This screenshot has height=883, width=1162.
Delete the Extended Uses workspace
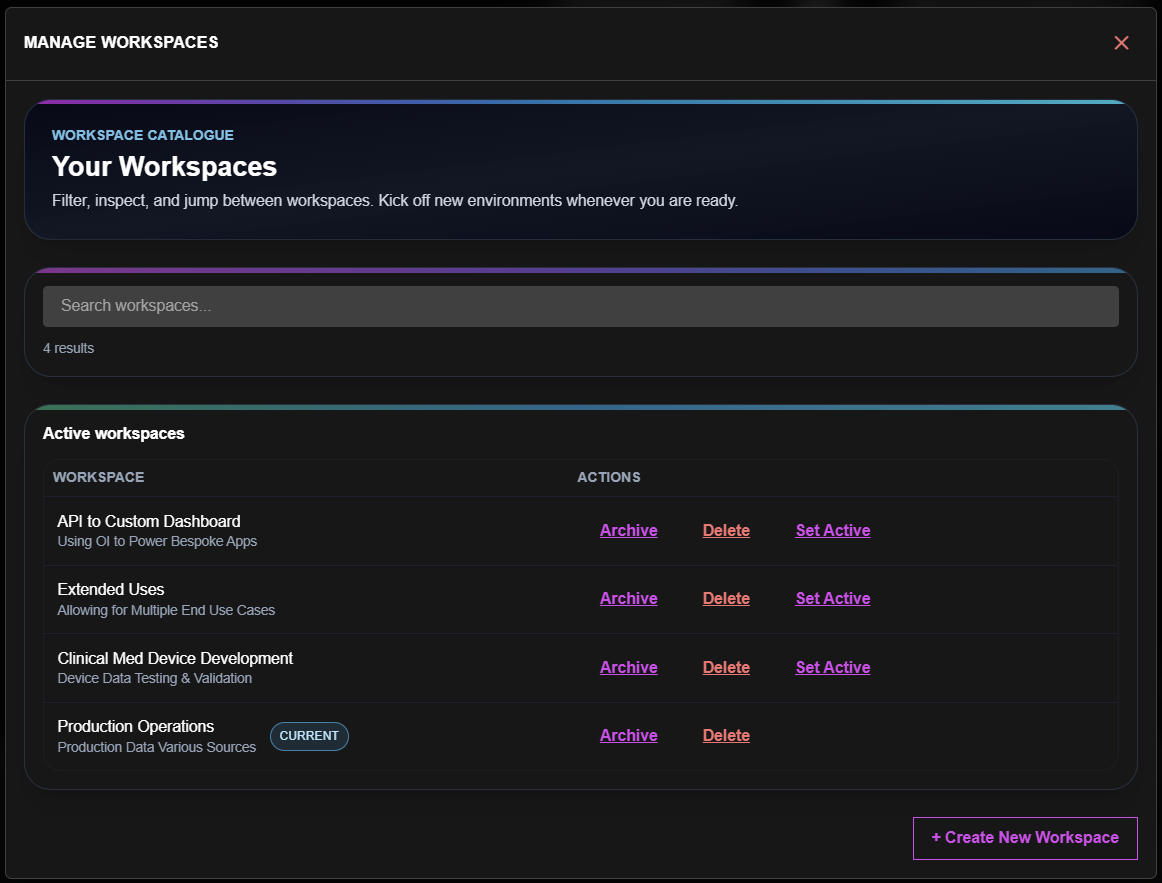(x=726, y=599)
